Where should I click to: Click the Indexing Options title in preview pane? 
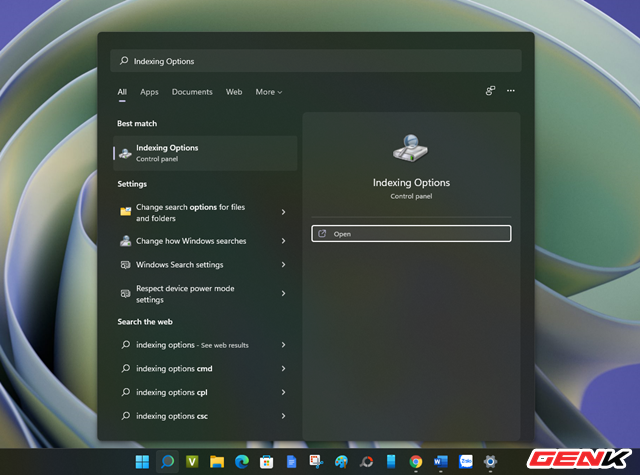pyautogui.click(x=411, y=183)
